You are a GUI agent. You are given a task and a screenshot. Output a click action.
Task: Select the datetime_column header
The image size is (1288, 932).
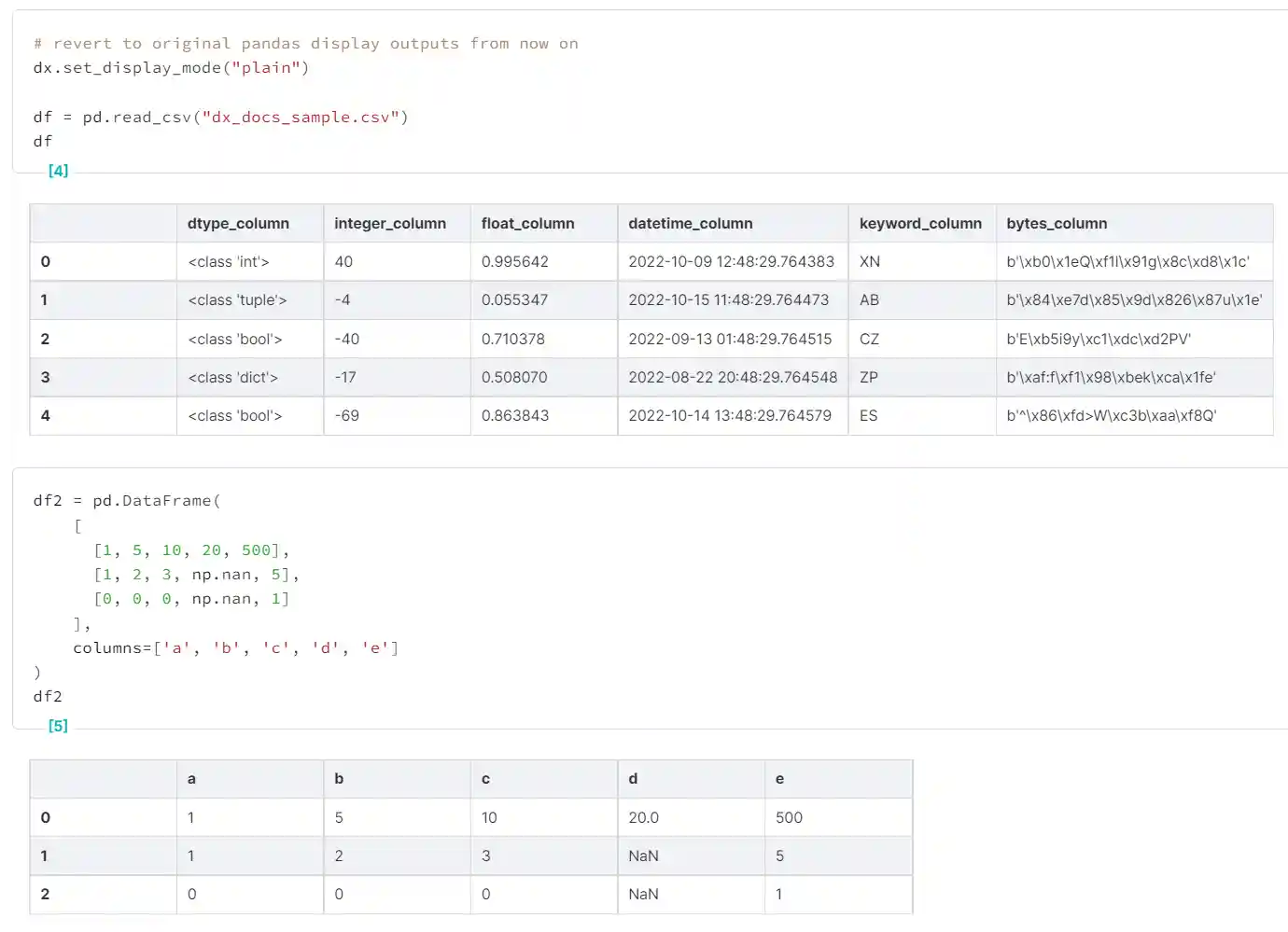click(x=690, y=224)
